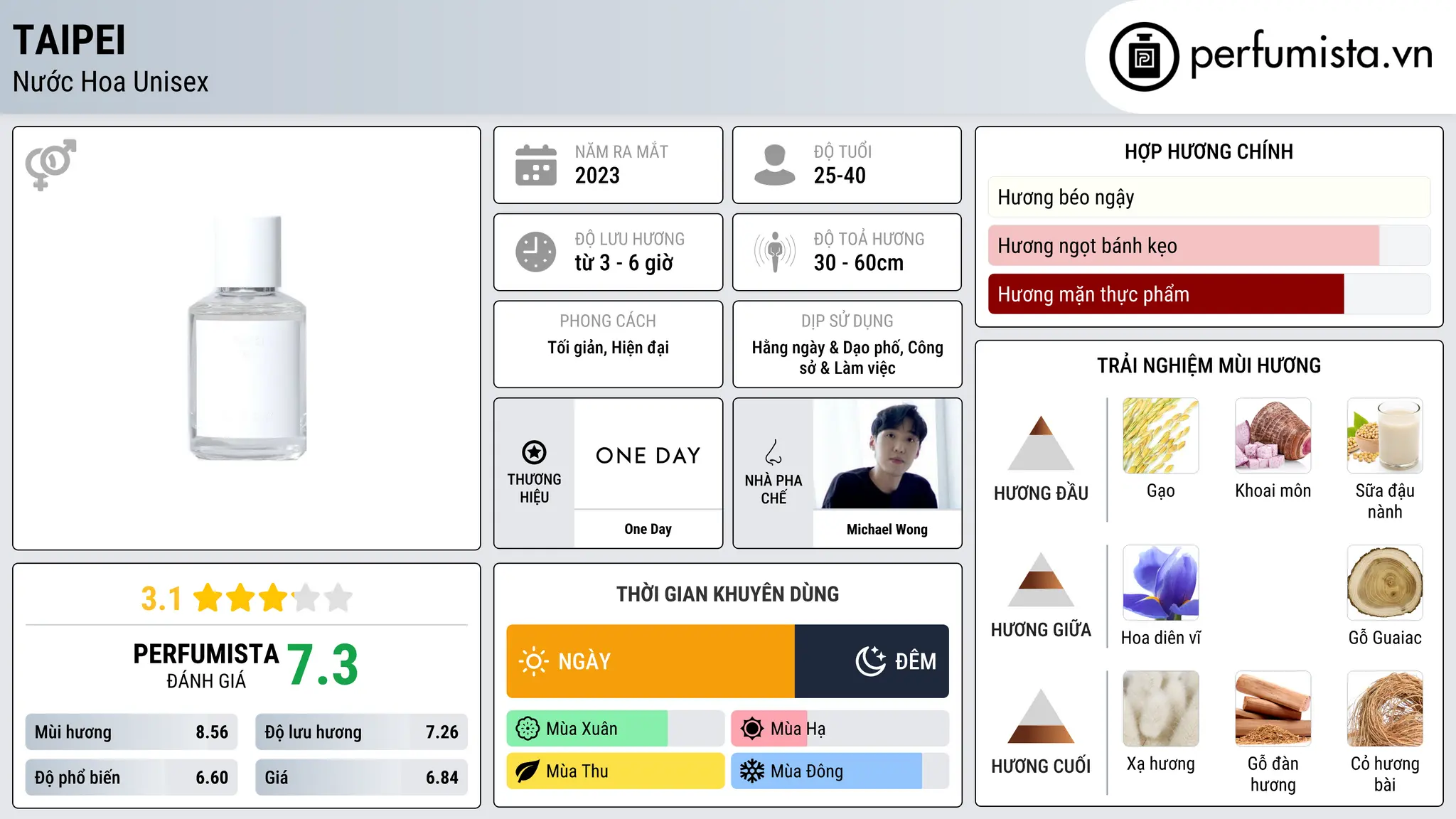Click the calendar icon beside Năm ra mắt

(x=536, y=165)
